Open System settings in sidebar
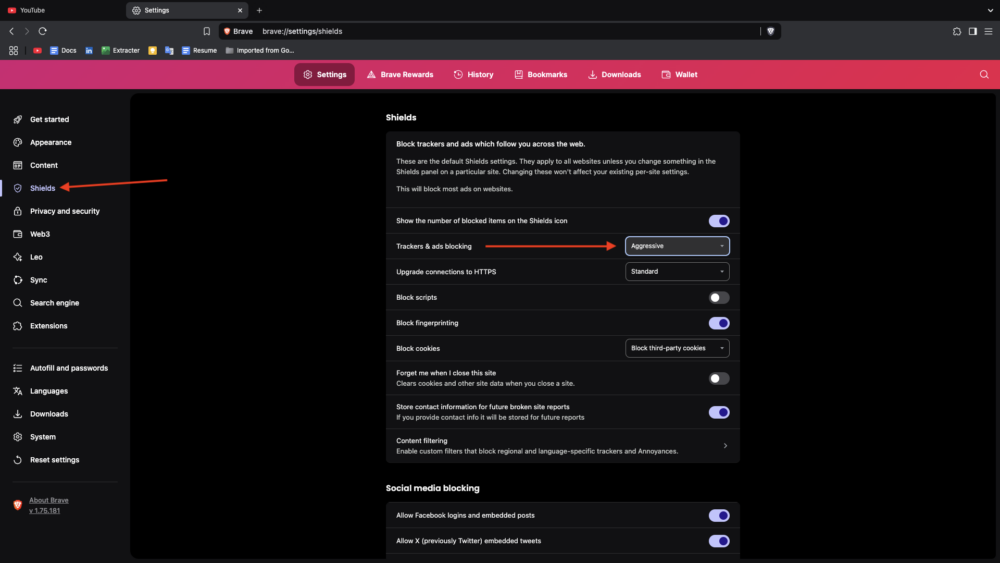 pyautogui.click(x=34, y=437)
